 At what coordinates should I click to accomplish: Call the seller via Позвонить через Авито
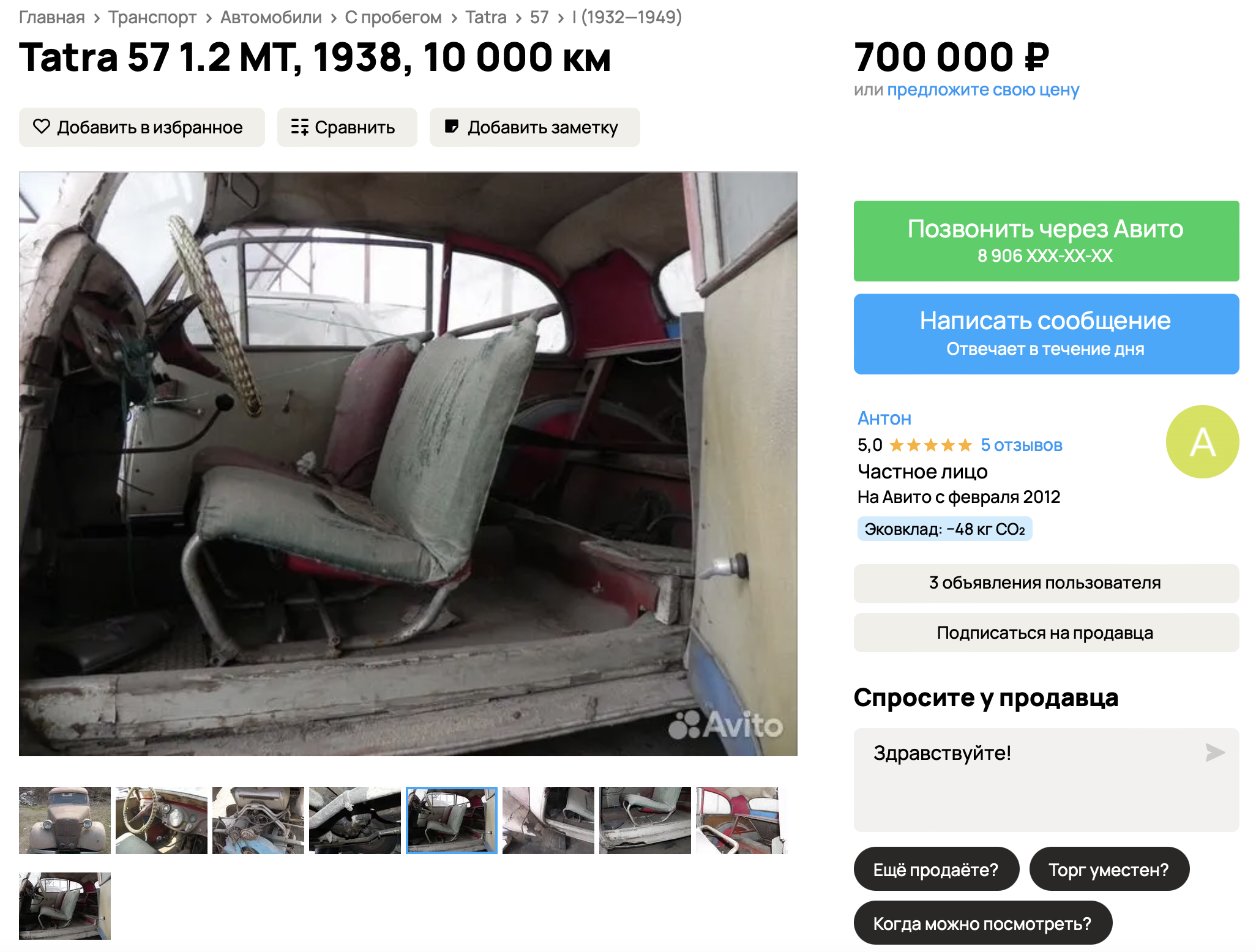coord(1046,241)
